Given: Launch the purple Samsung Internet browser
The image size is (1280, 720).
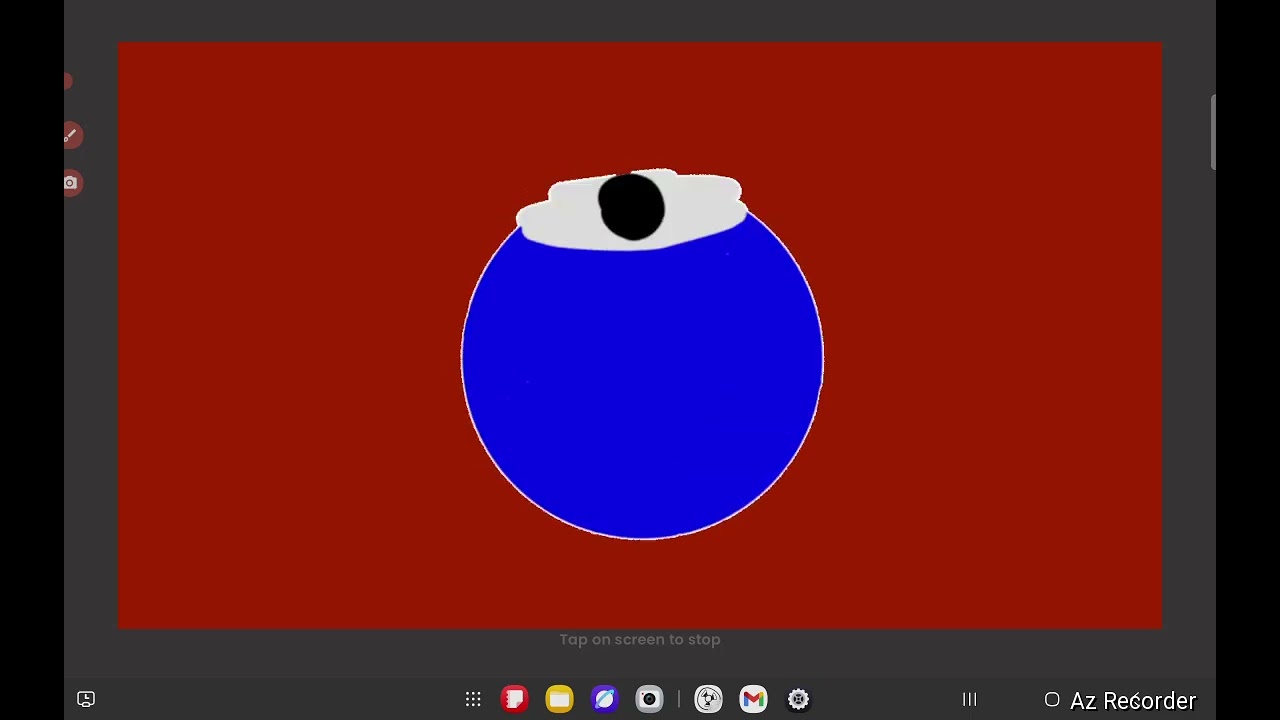Looking at the screenshot, I should 604,699.
